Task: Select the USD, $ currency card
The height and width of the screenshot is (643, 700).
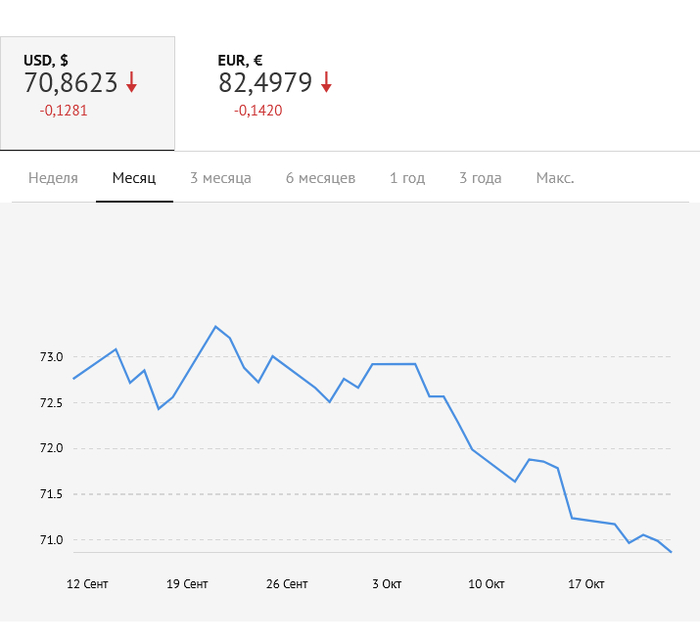Action: [x=87, y=93]
